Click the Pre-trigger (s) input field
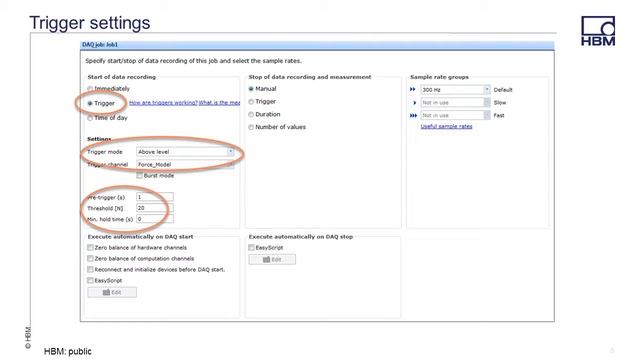This screenshot has height=360, width=640. 155,197
